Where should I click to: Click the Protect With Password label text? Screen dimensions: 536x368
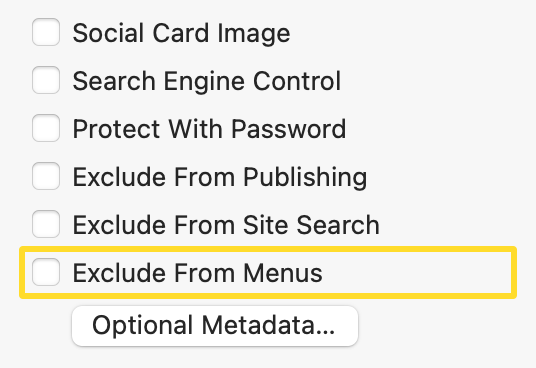coord(209,129)
